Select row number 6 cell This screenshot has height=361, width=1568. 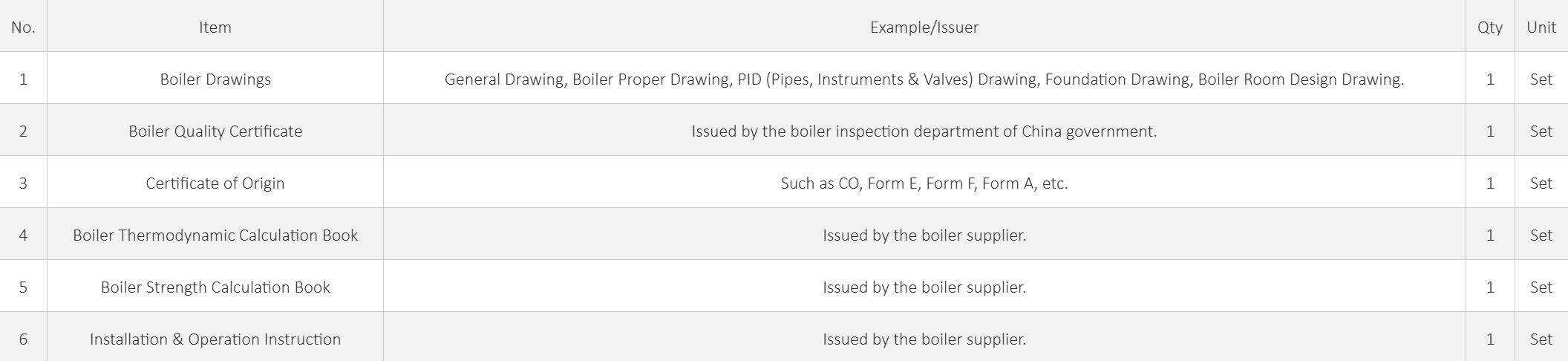point(23,339)
